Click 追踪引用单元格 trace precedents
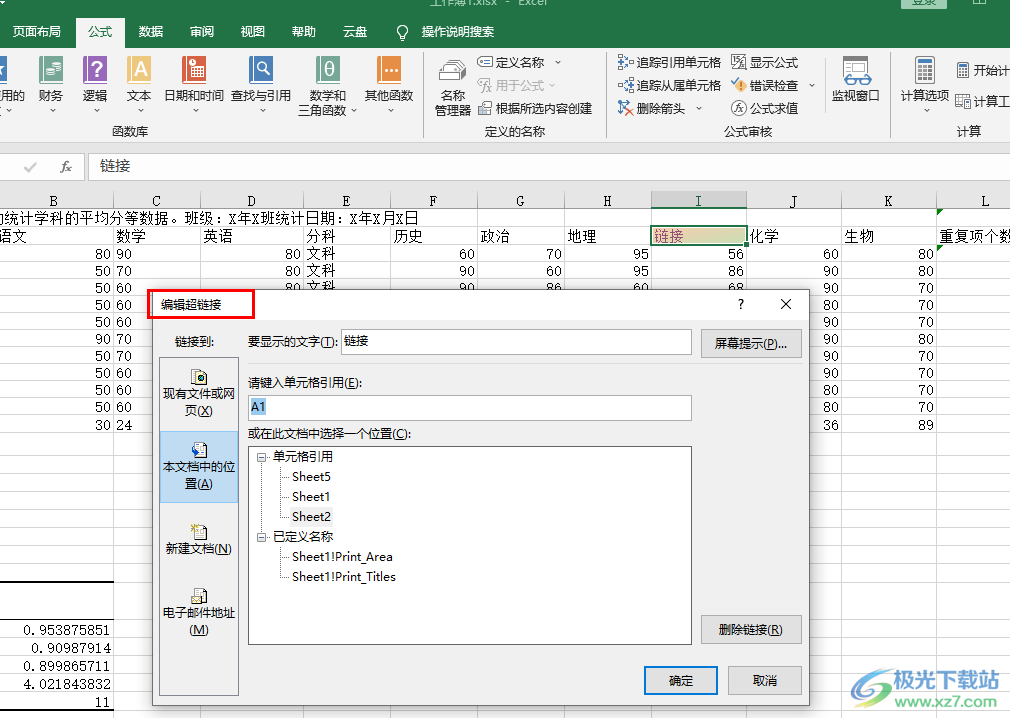Viewport: 1010px width, 718px height. [669, 62]
